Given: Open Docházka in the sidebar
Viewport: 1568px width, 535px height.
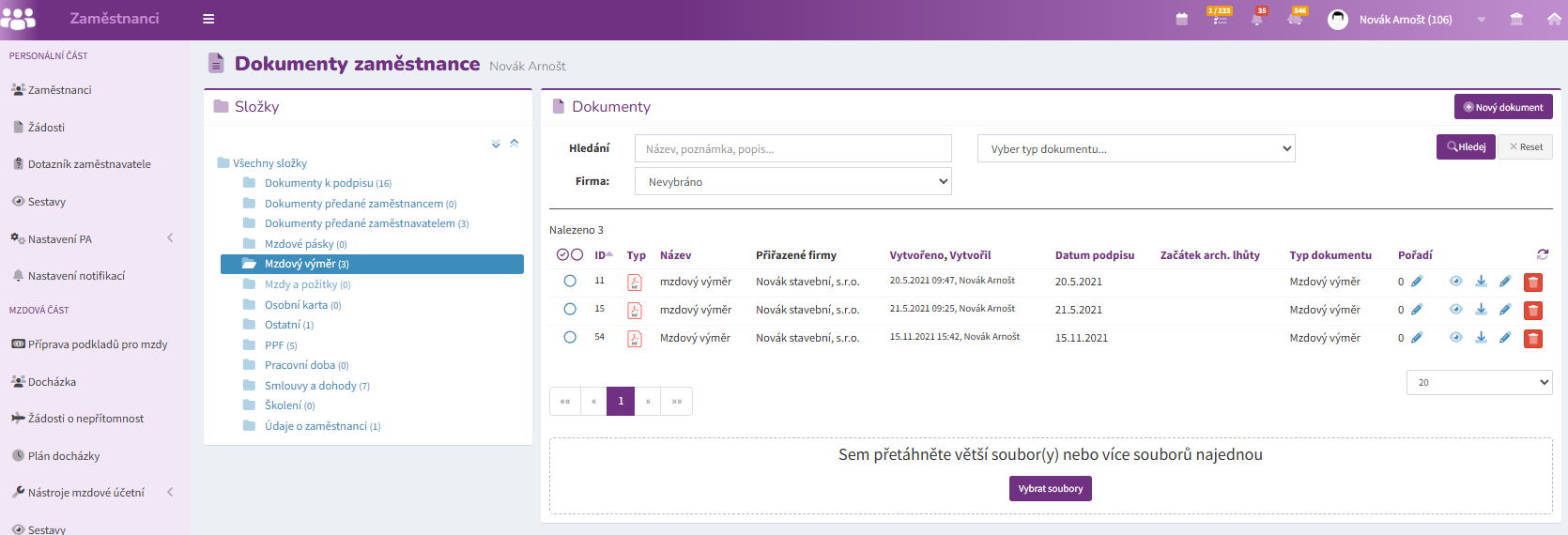Looking at the screenshot, I should tap(52, 382).
